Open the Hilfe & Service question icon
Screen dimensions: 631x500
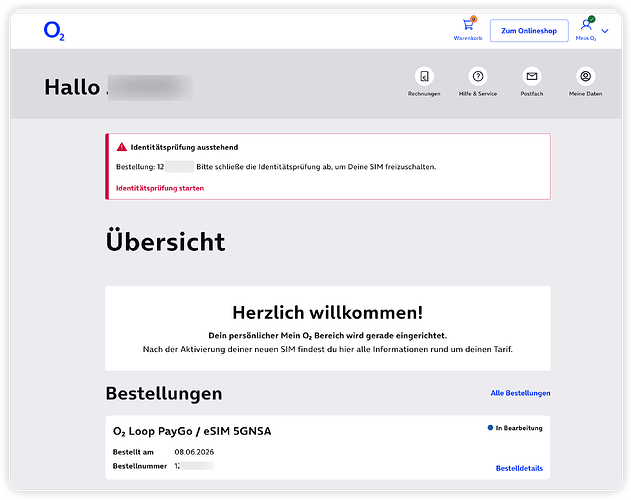coord(478,76)
